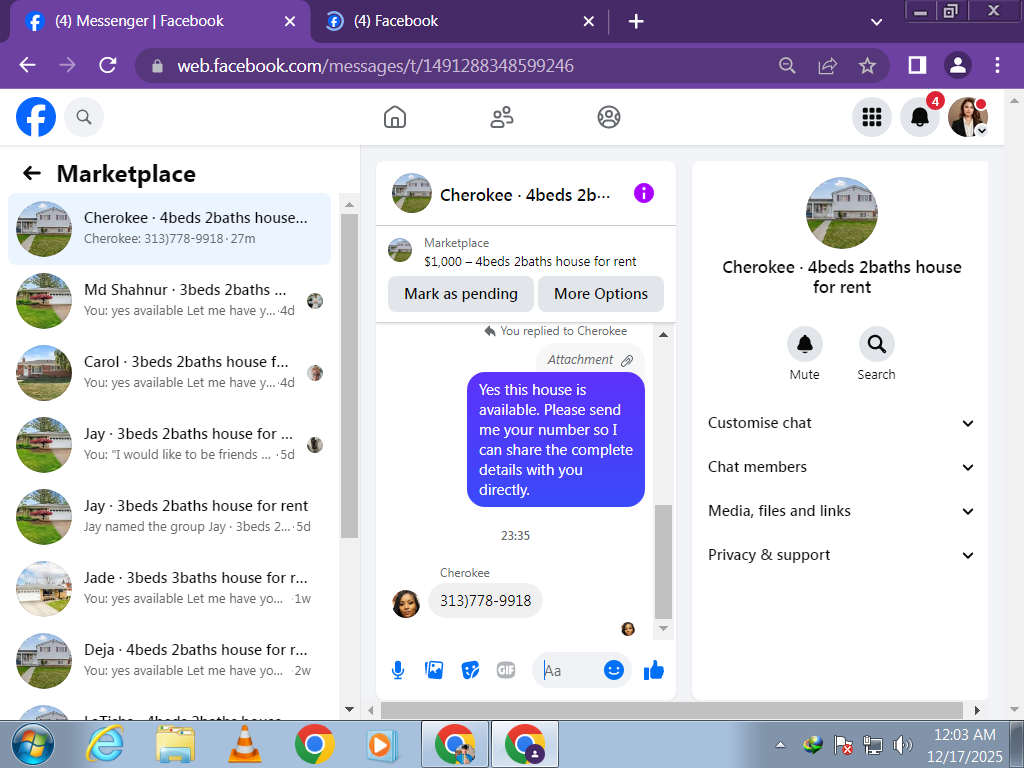
Task: Open the Chrome profile icon
Action: [957, 65]
